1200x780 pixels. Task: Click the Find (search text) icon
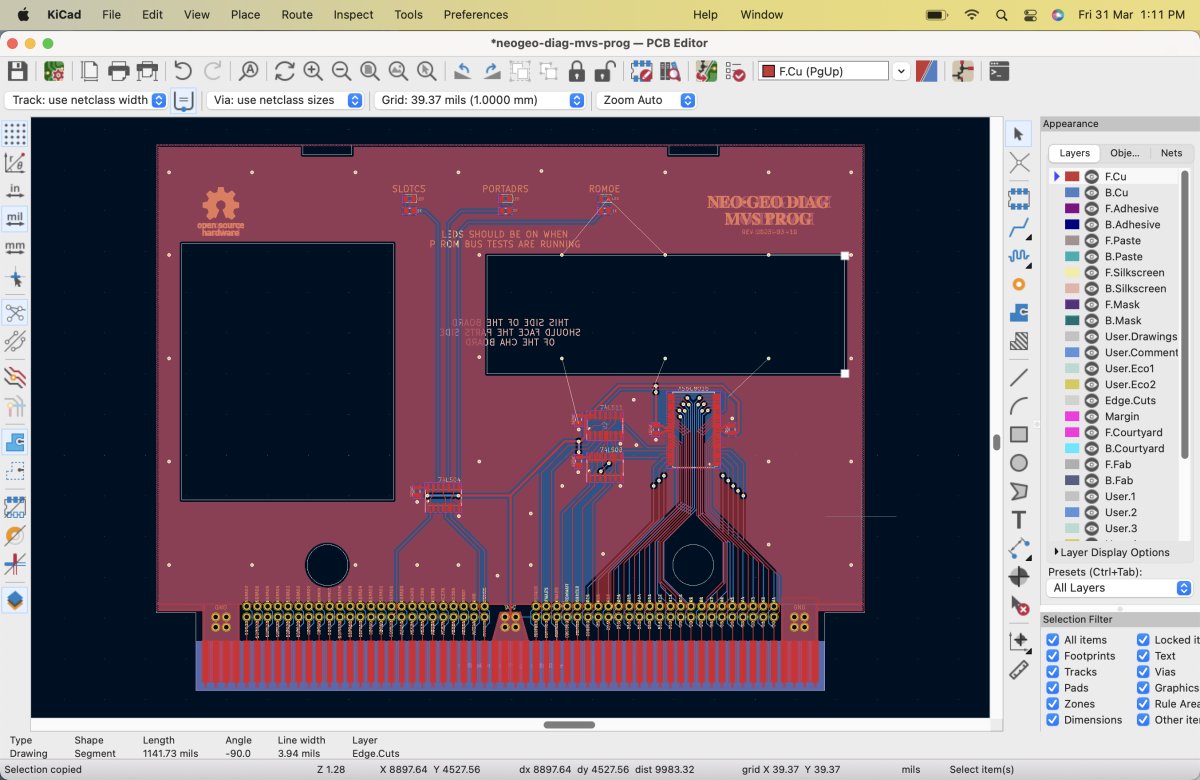tap(248, 71)
